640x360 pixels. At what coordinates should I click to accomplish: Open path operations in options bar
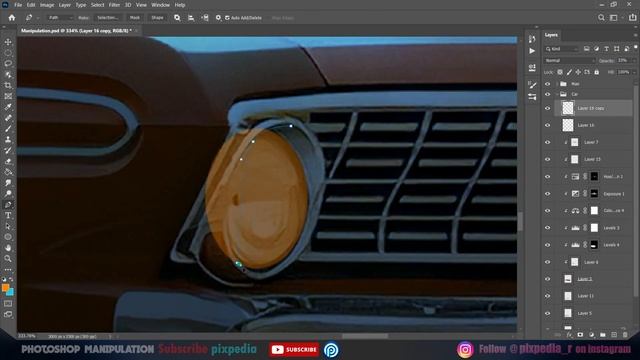click(x=177, y=18)
